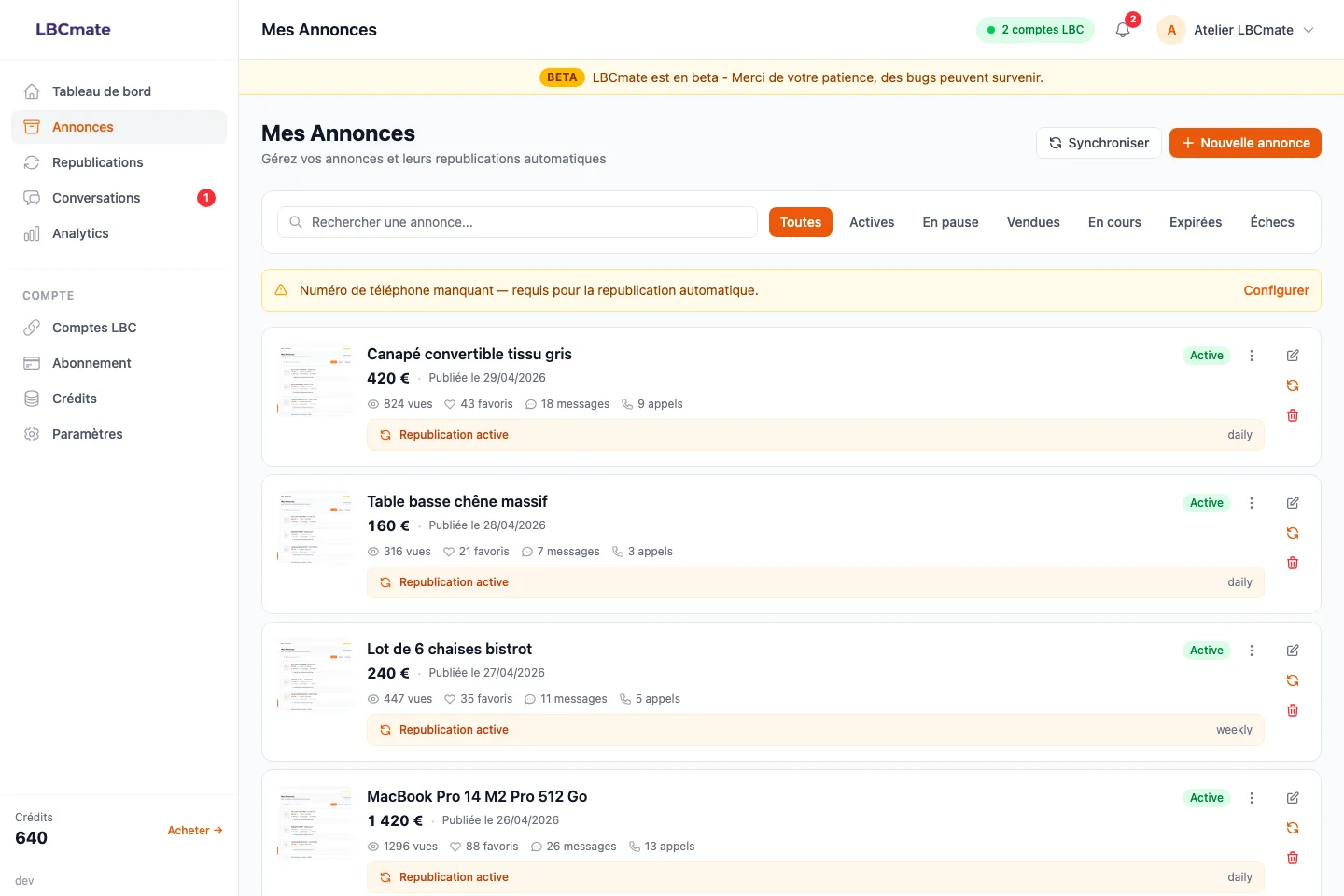1344x896 pixels.
Task: Click the 2 comptes LBC badge
Action: [x=1035, y=30]
